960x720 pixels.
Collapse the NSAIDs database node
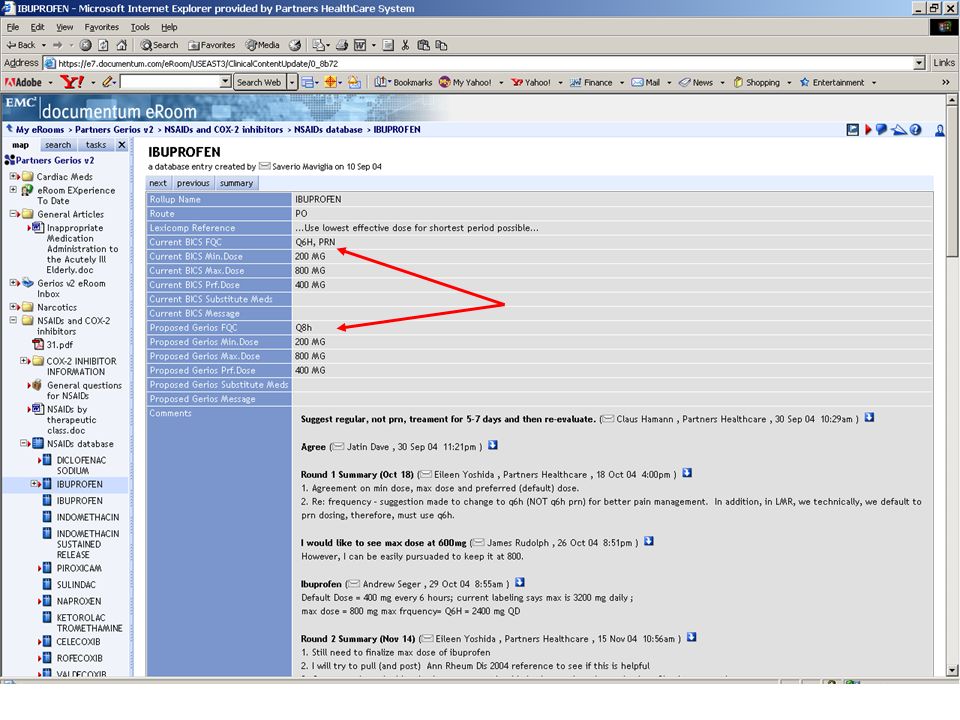[x=23, y=443]
